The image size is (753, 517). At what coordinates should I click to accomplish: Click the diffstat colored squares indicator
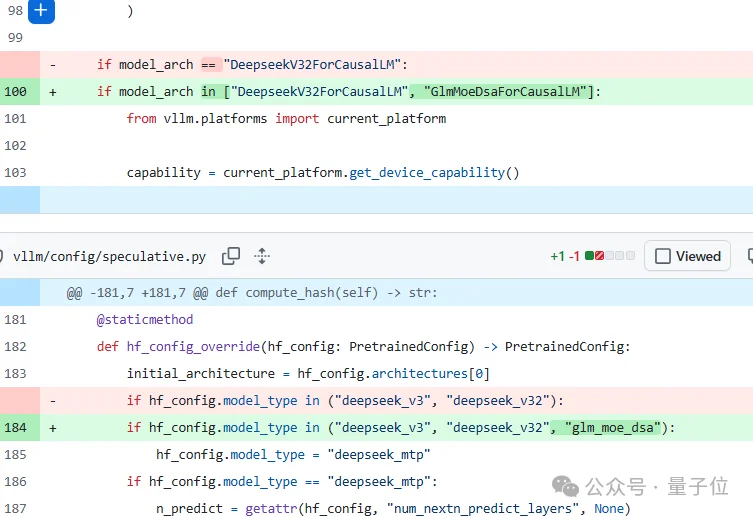click(610, 256)
